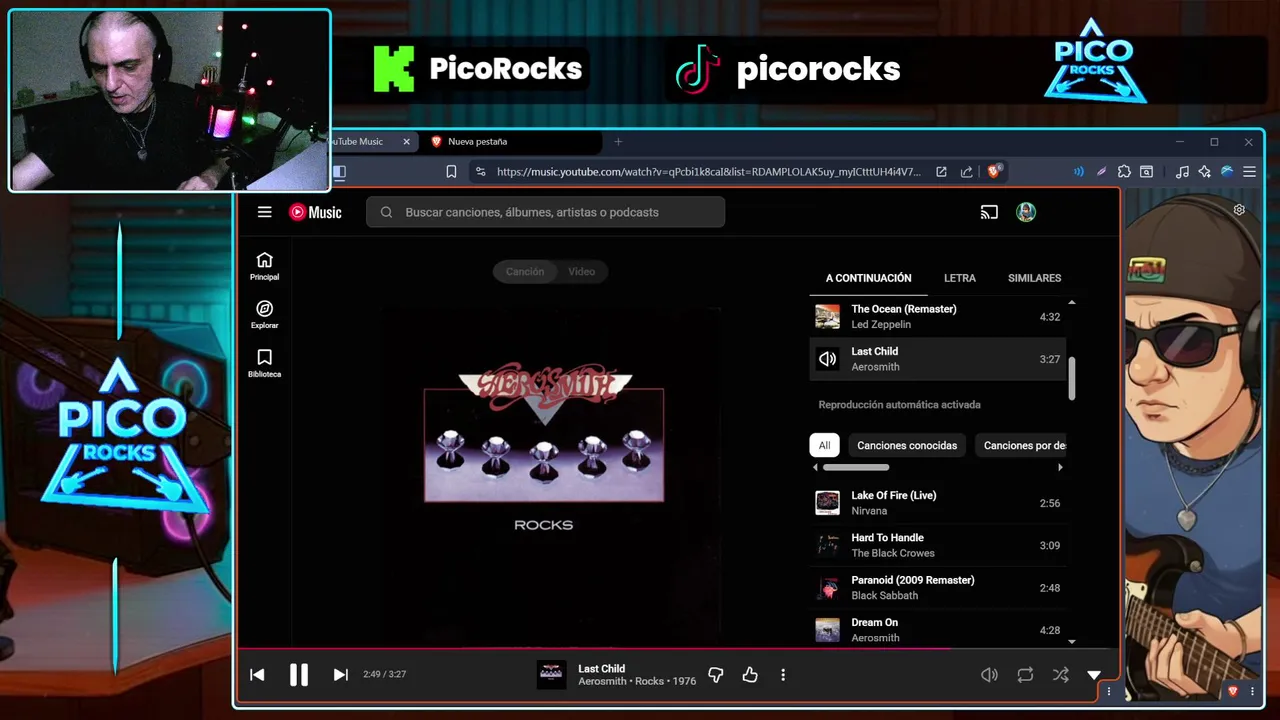
Task: Open the Cast to device icon
Action: pos(989,212)
